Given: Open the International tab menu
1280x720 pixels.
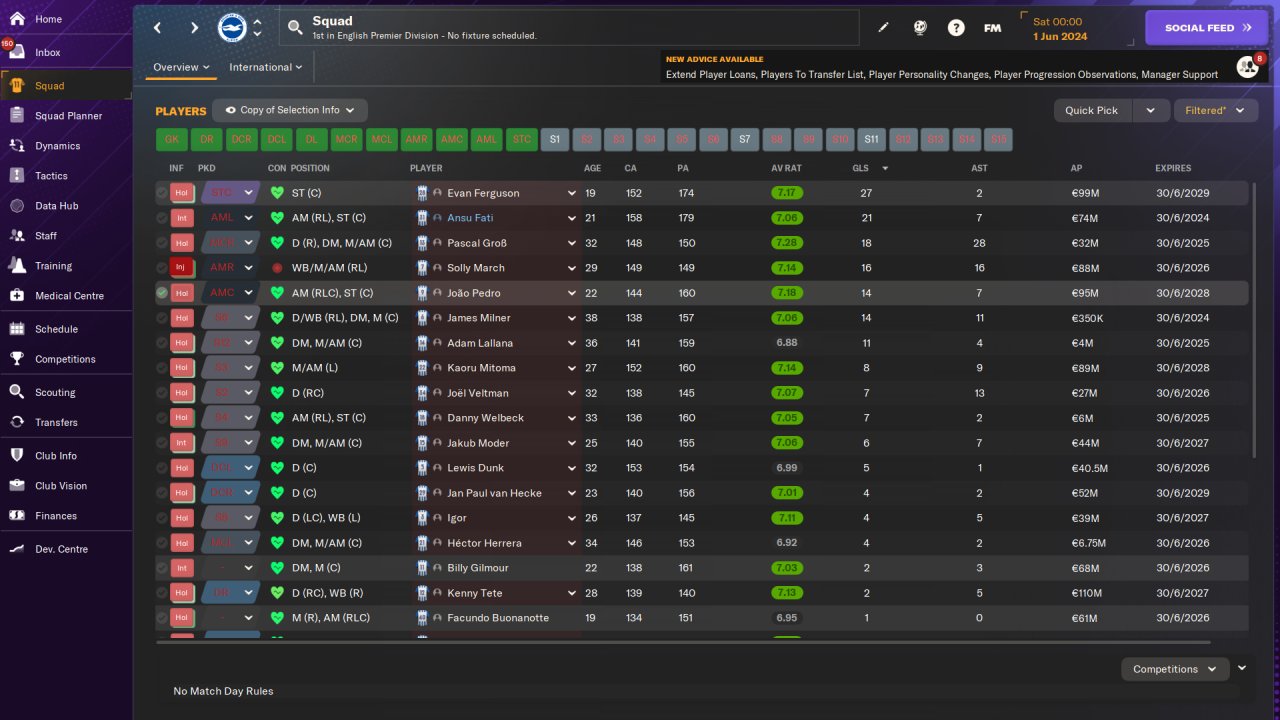Looking at the screenshot, I should point(266,67).
